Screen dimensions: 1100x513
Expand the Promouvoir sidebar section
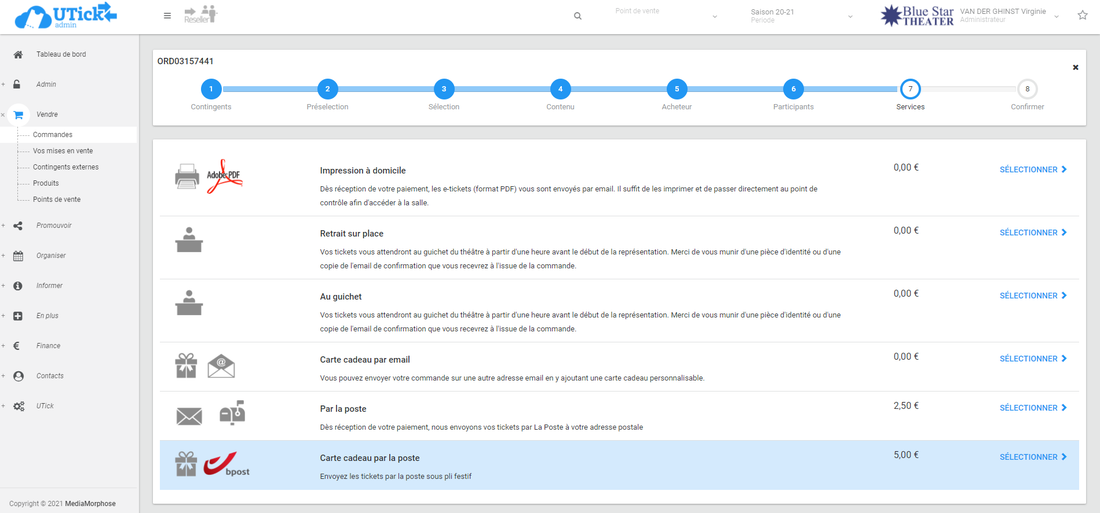coord(53,226)
